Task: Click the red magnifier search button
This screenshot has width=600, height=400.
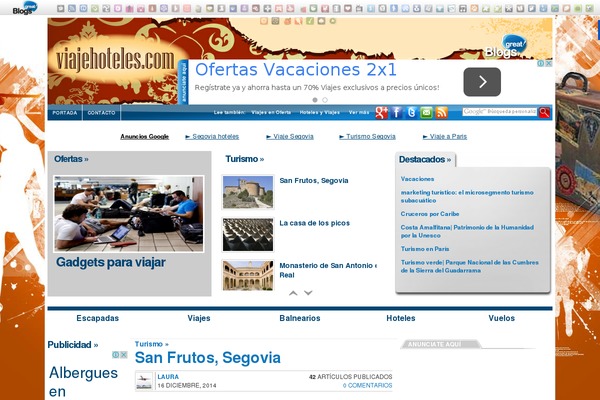Action: tap(544, 112)
